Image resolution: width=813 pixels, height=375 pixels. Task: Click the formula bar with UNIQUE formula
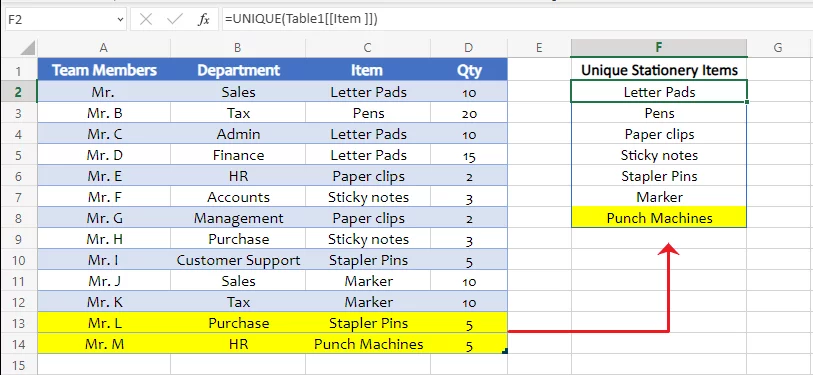(516, 20)
